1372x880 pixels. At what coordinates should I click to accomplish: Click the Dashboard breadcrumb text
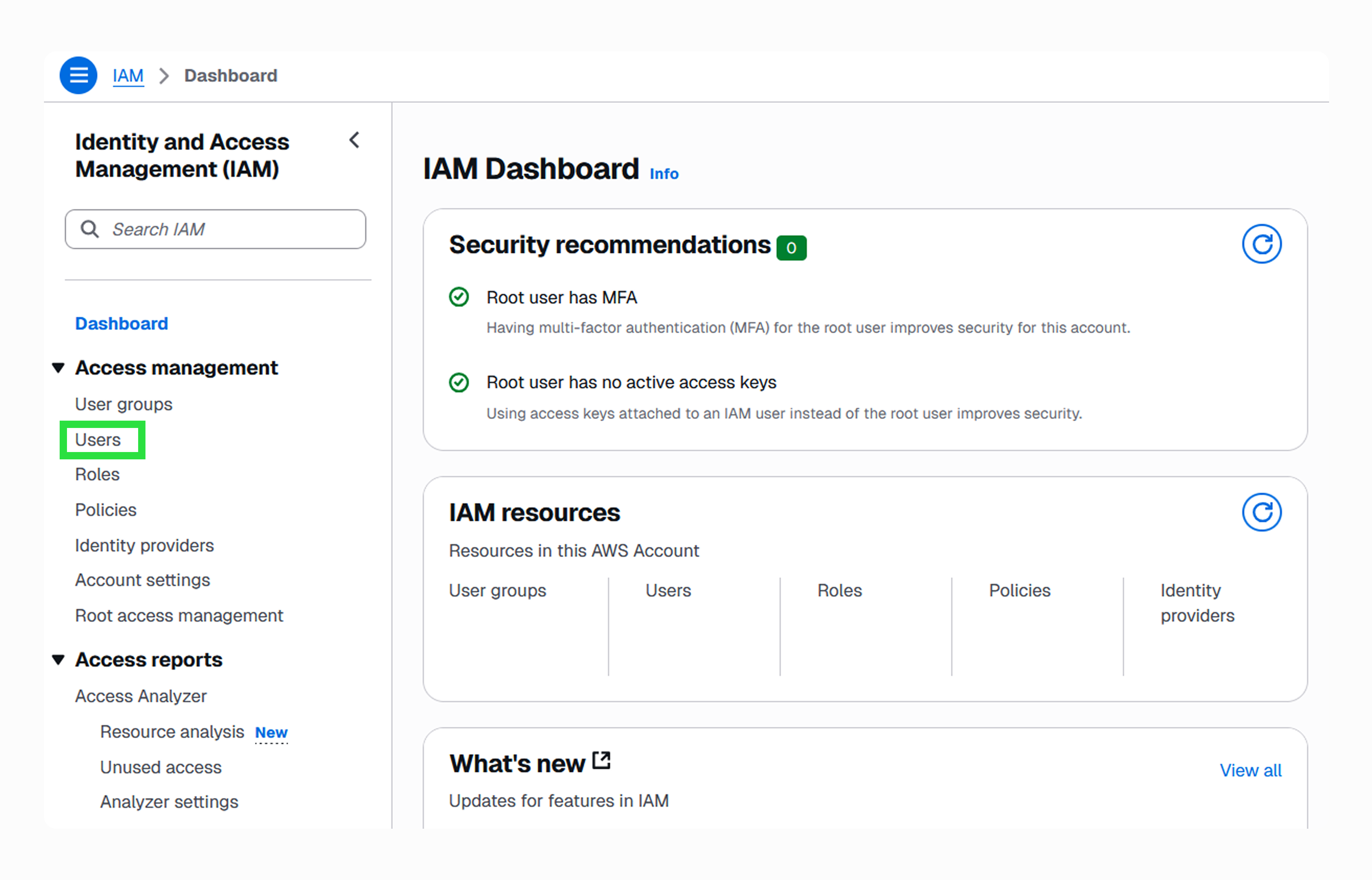coord(231,75)
